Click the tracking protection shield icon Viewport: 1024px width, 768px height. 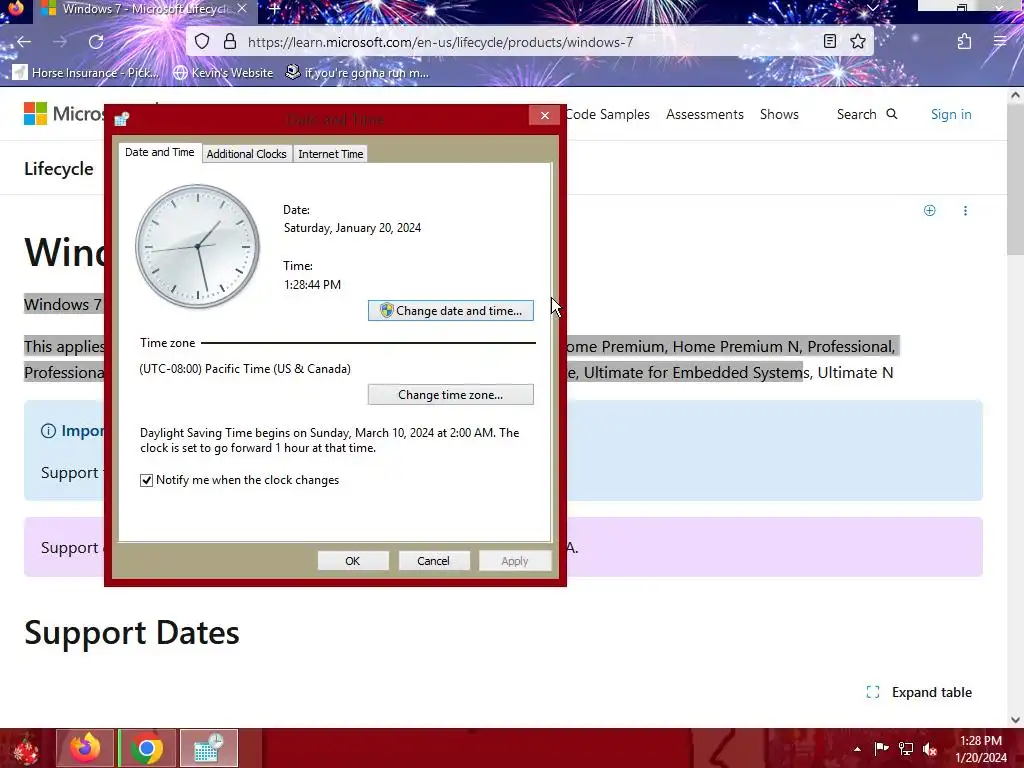point(202,42)
